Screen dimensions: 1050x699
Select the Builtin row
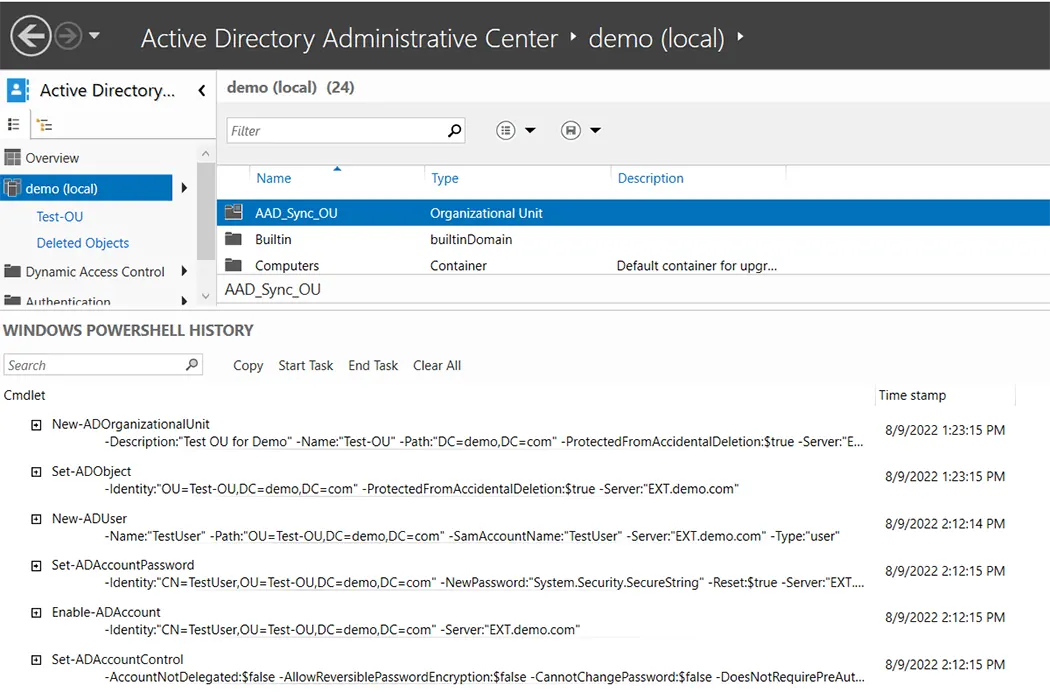(x=633, y=239)
